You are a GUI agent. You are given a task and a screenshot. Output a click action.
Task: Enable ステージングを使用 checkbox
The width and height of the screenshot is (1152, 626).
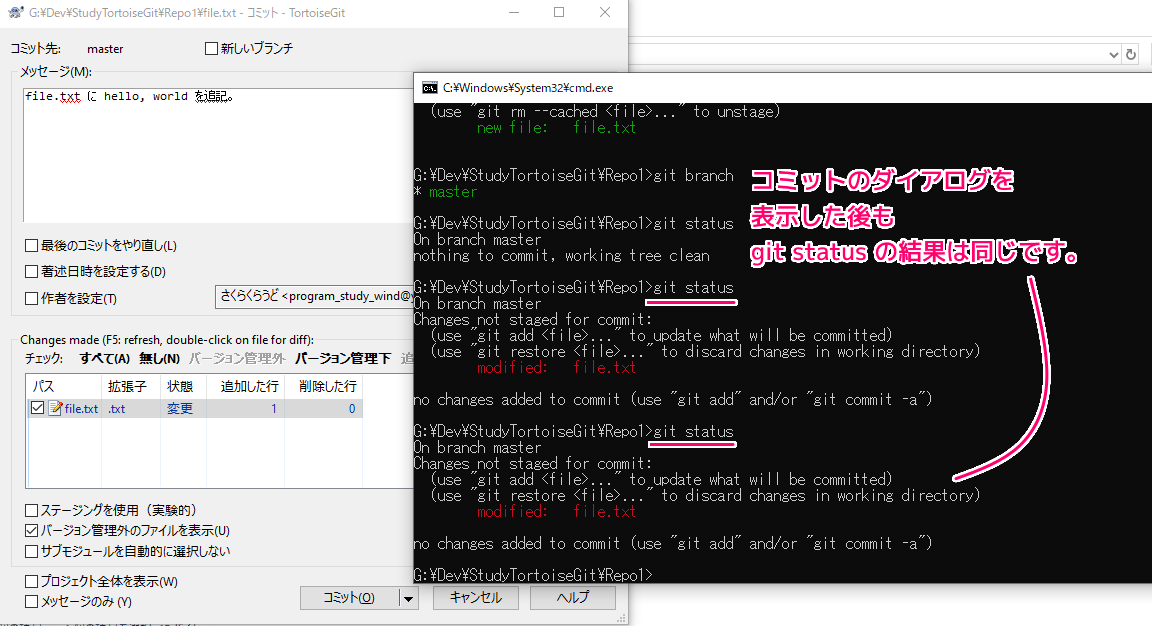[x=32, y=511]
